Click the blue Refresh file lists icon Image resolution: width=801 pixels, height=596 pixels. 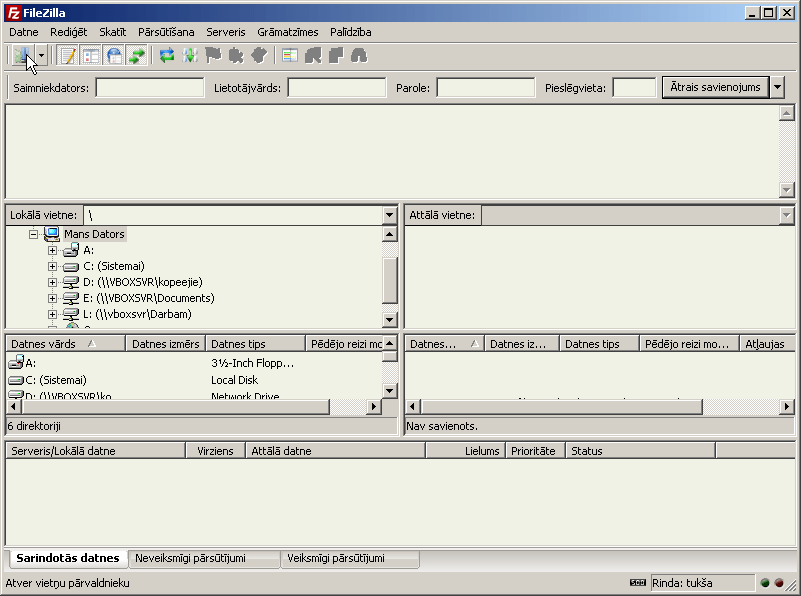pos(167,55)
